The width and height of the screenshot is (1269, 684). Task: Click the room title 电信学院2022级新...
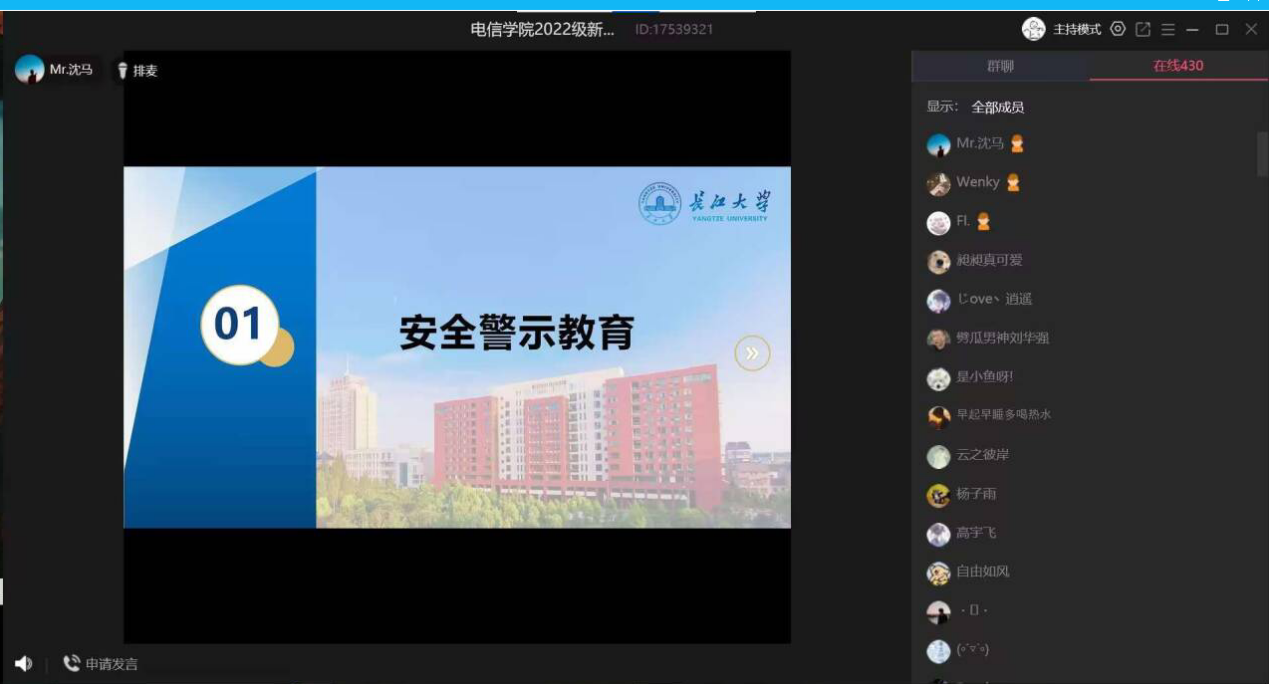tap(542, 30)
